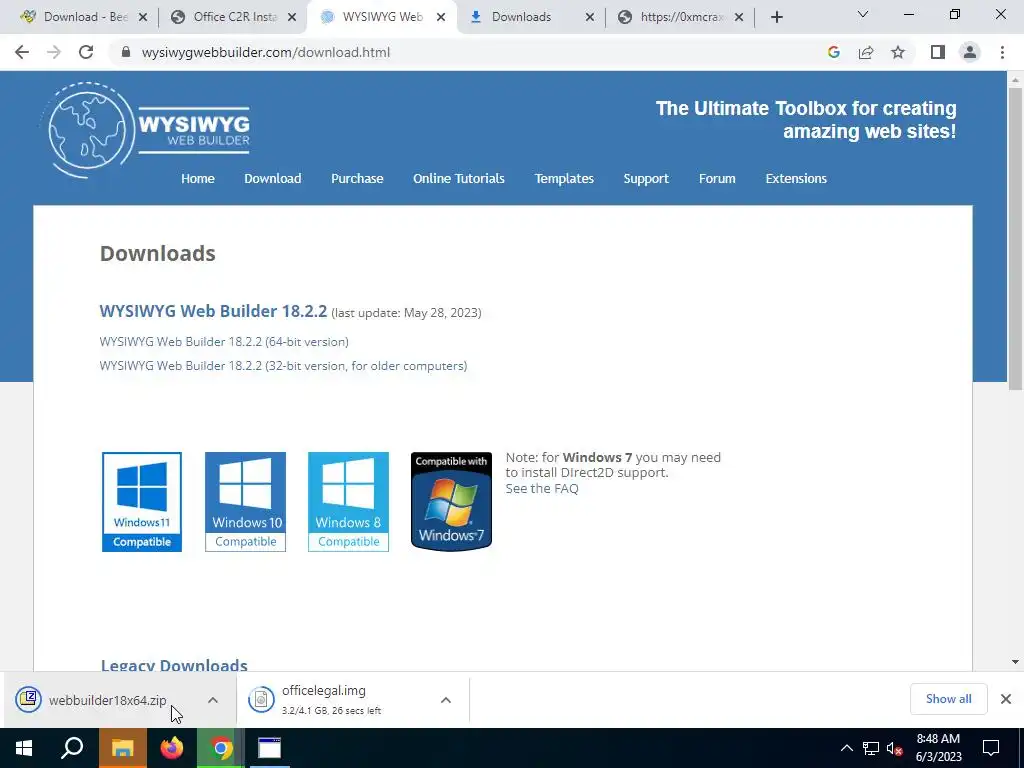Open a new tab with plus button
This screenshot has width=1024, height=768.
776,17
